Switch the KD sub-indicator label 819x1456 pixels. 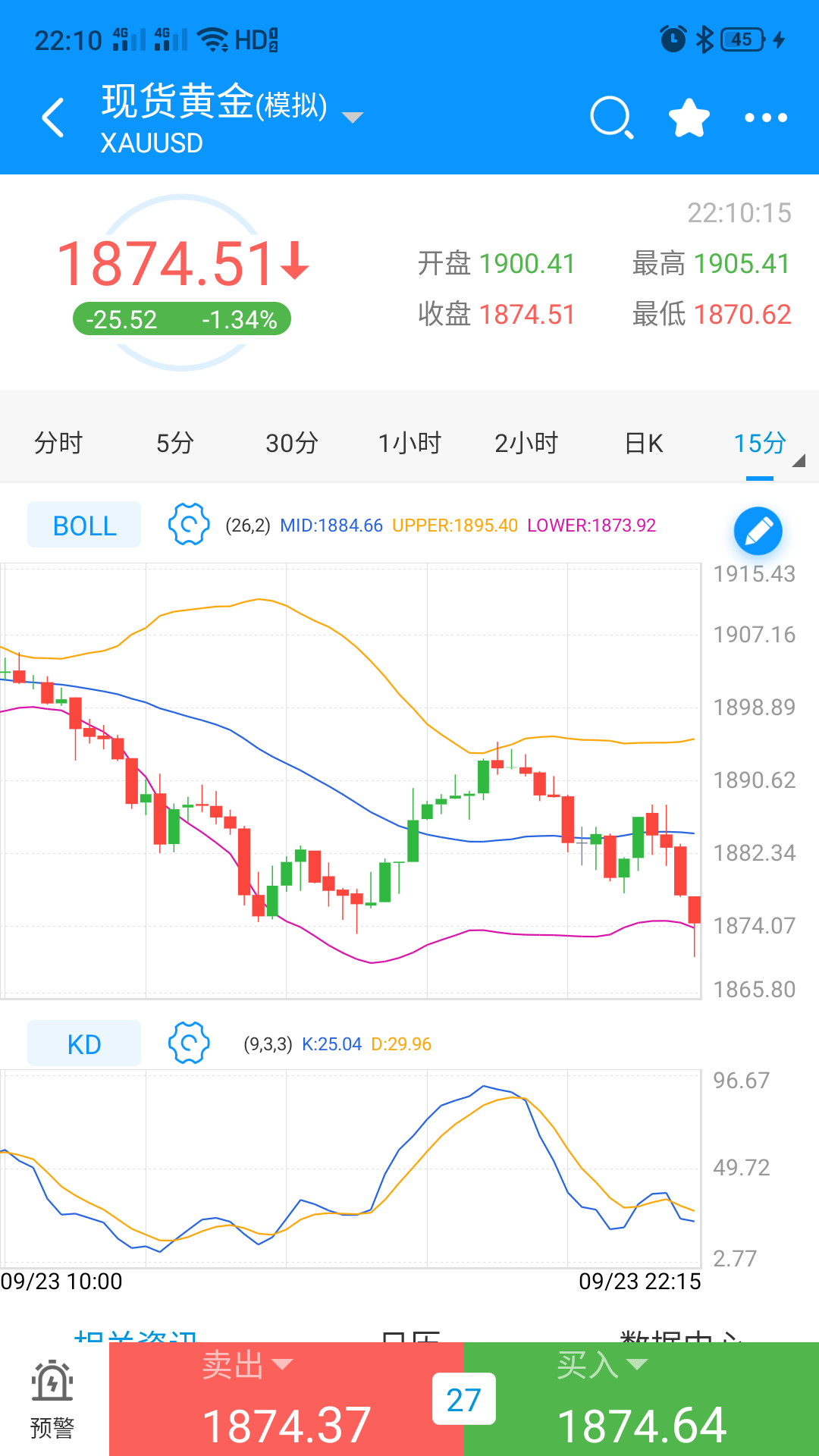point(84,1043)
